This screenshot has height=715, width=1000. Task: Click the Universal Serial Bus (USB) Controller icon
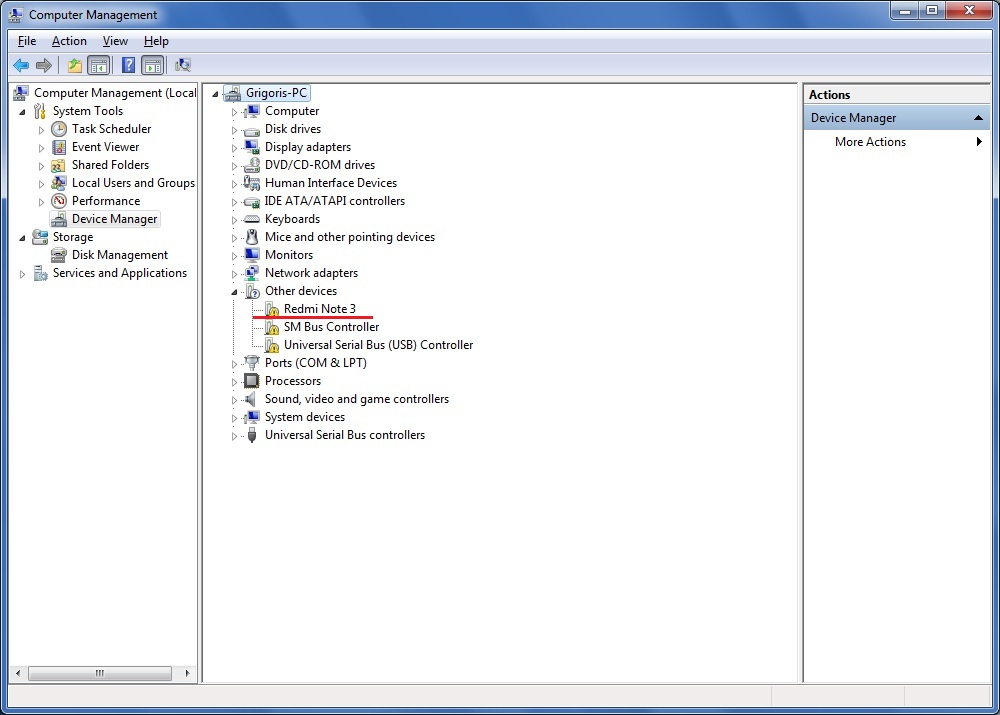click(x=272, y=346)
